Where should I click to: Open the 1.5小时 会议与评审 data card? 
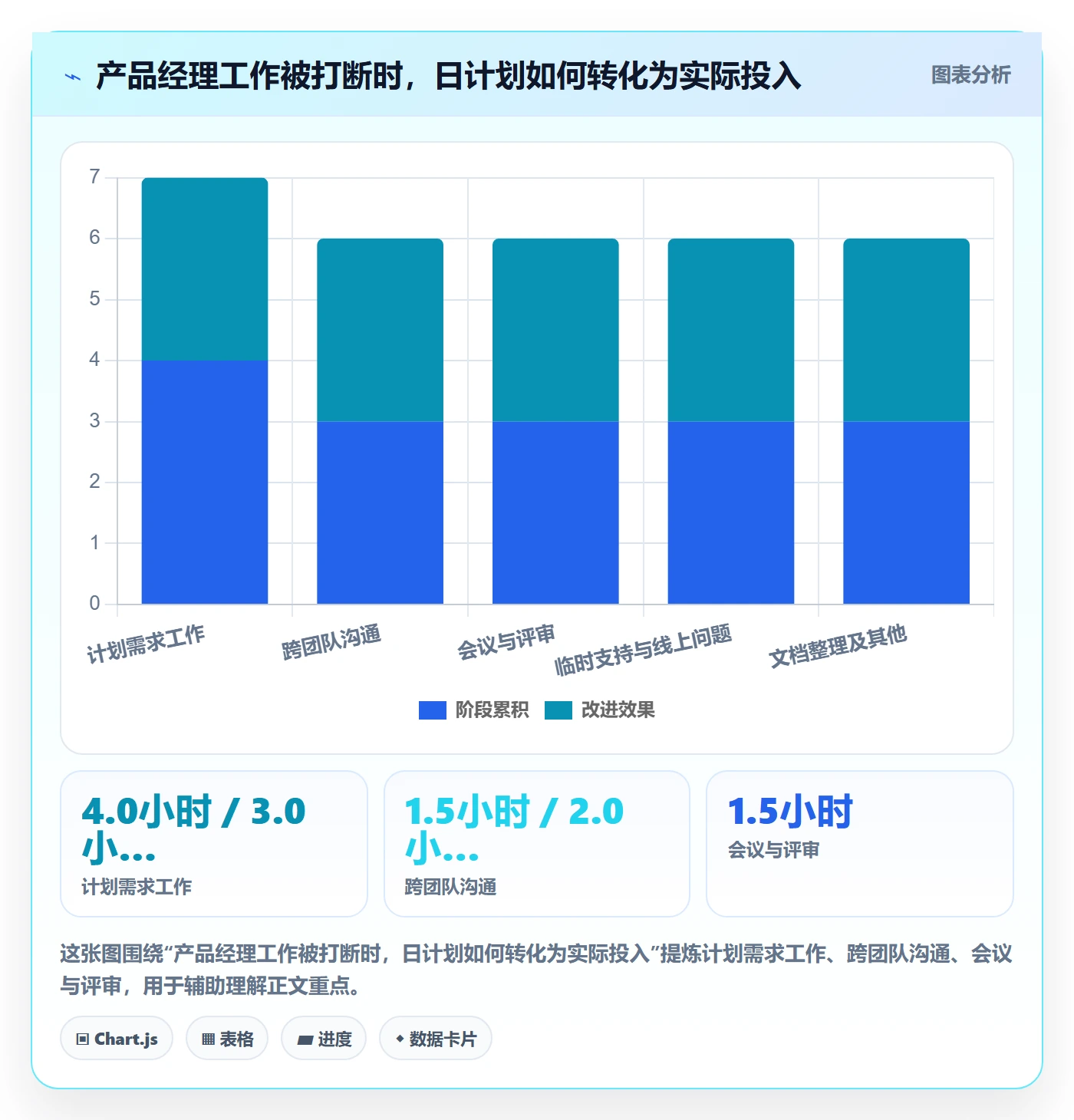click(860, 844)
